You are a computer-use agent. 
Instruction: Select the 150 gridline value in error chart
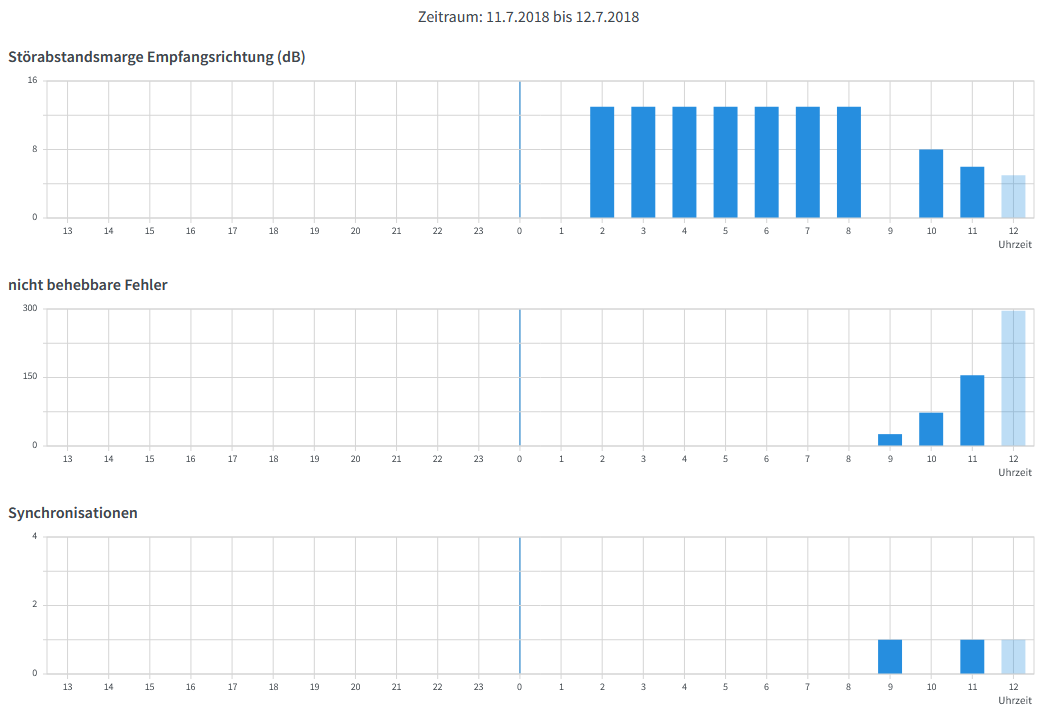pyautogui.click(x=30, y=376)
